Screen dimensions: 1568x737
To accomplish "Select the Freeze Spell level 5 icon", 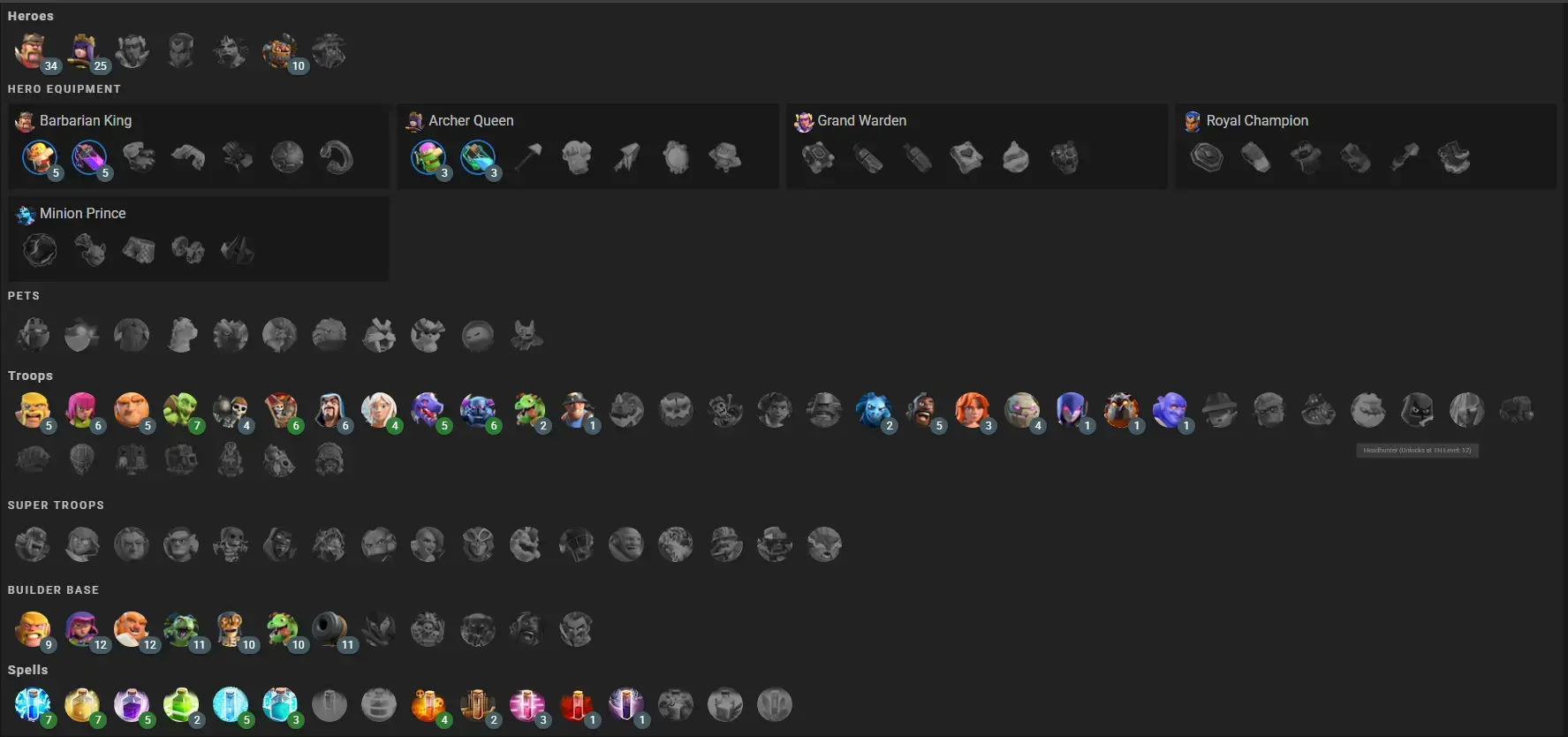I will point(230,705).
